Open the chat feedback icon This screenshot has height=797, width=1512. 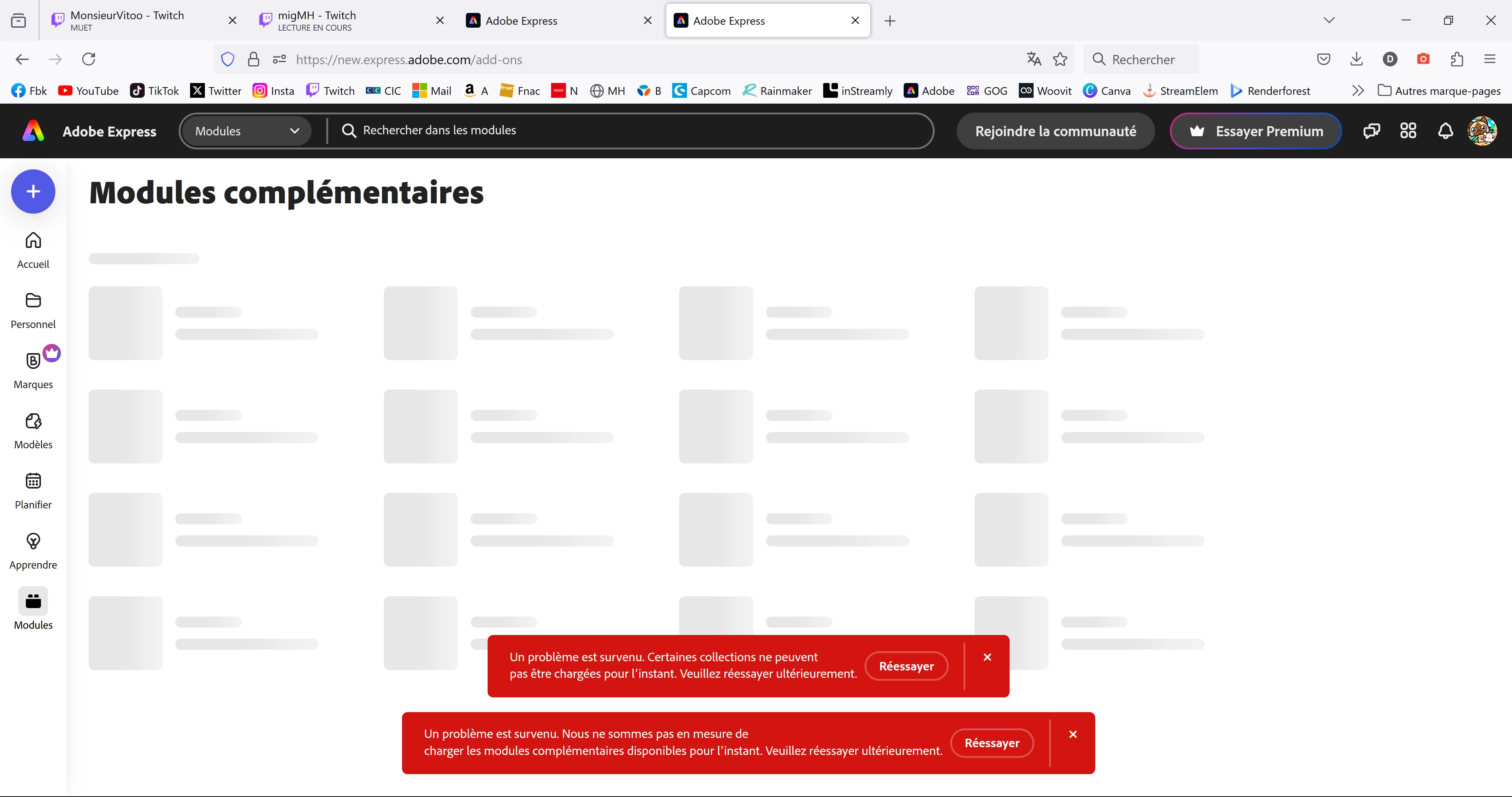point(1371,131)
